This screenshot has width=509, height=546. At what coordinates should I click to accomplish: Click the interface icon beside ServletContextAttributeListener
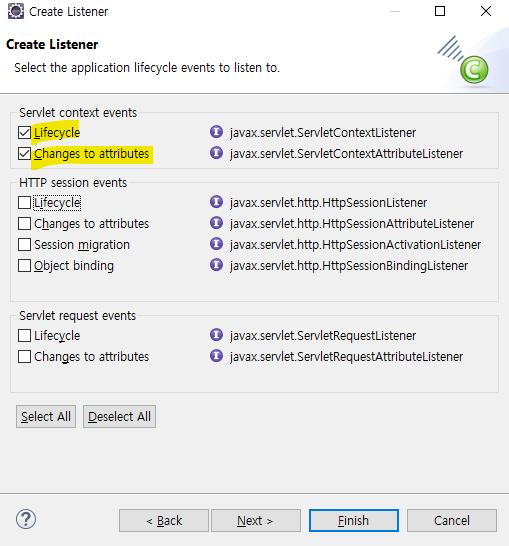tap(216, 153)
